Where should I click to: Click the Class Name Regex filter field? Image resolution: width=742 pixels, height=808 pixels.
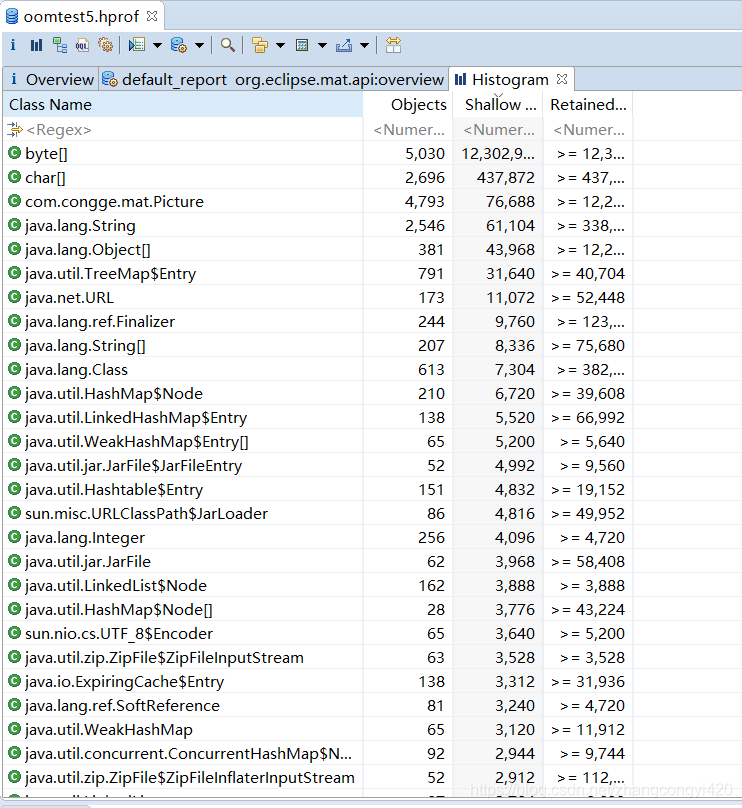click(180, 129)
